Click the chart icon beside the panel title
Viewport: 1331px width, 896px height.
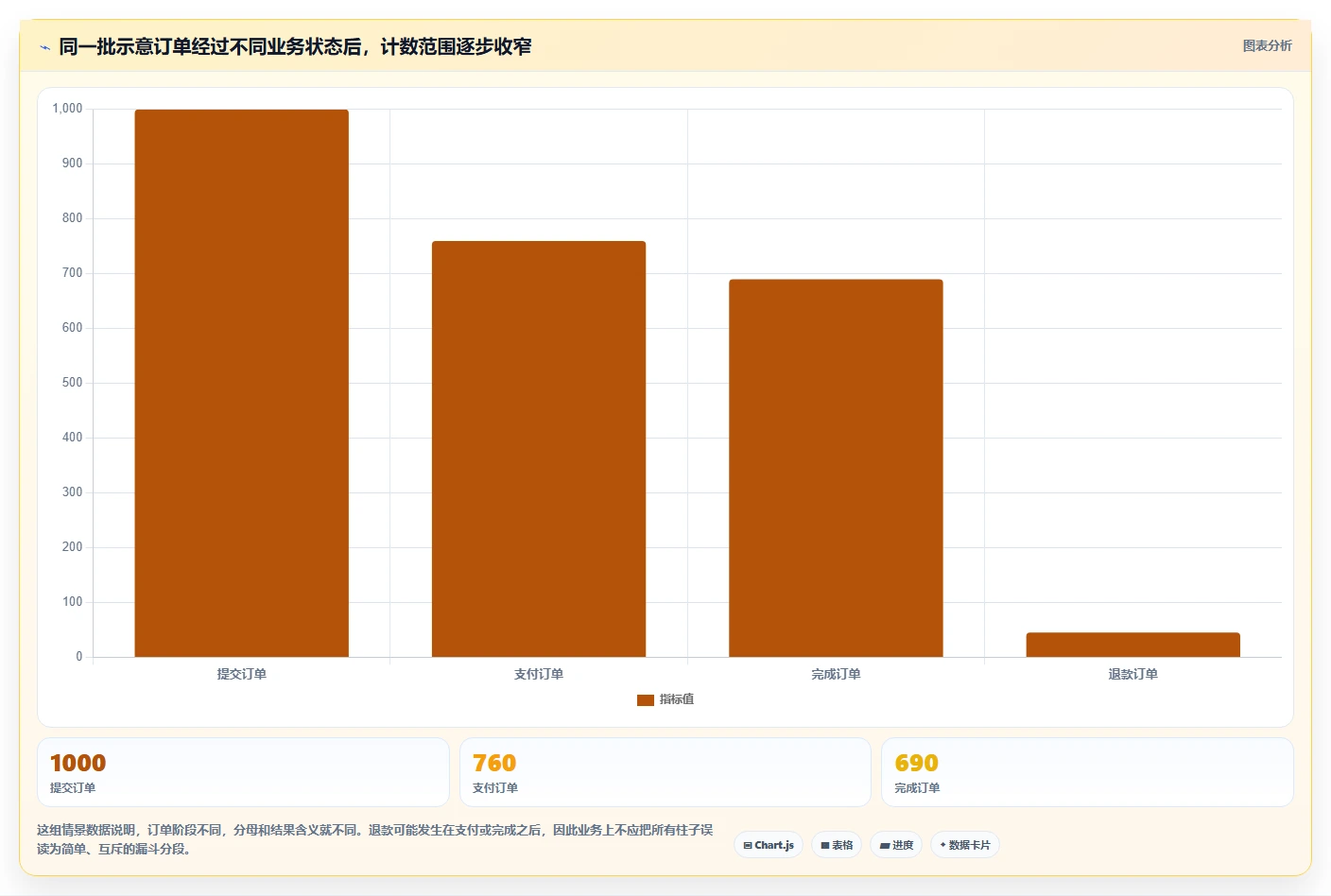(44, 47)
